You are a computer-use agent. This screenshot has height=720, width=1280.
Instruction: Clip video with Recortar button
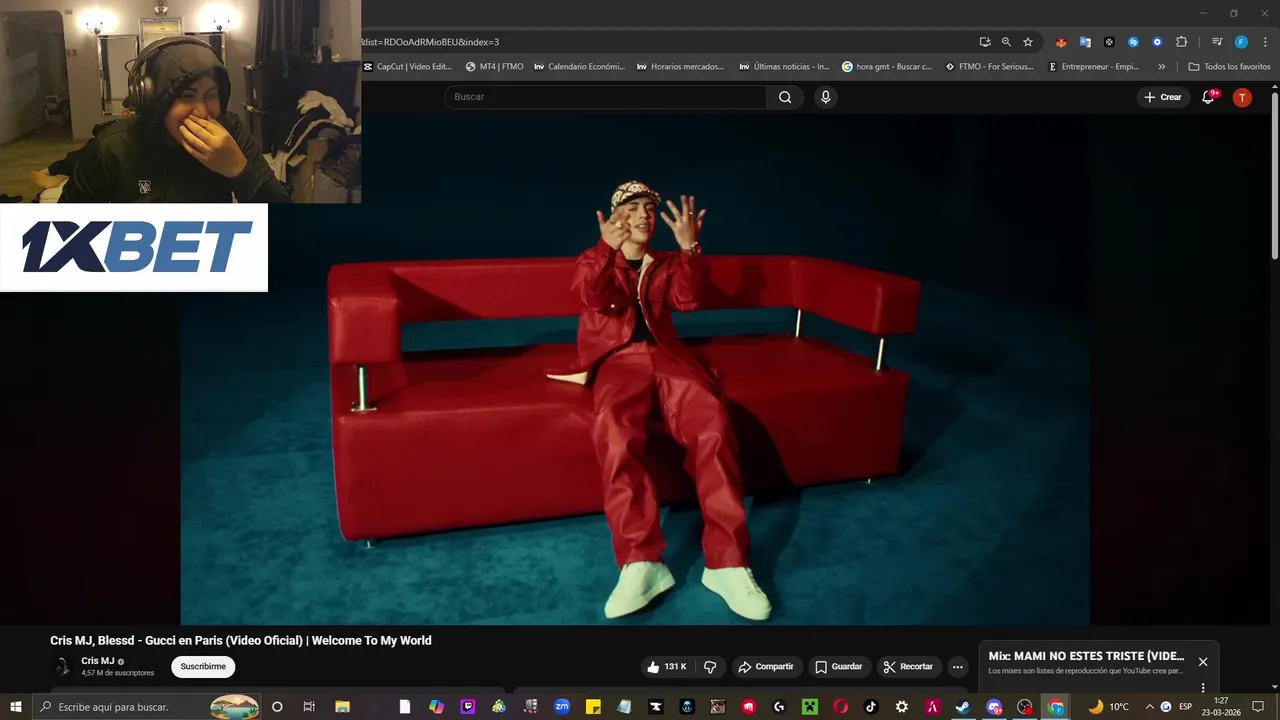pos(908,667)
